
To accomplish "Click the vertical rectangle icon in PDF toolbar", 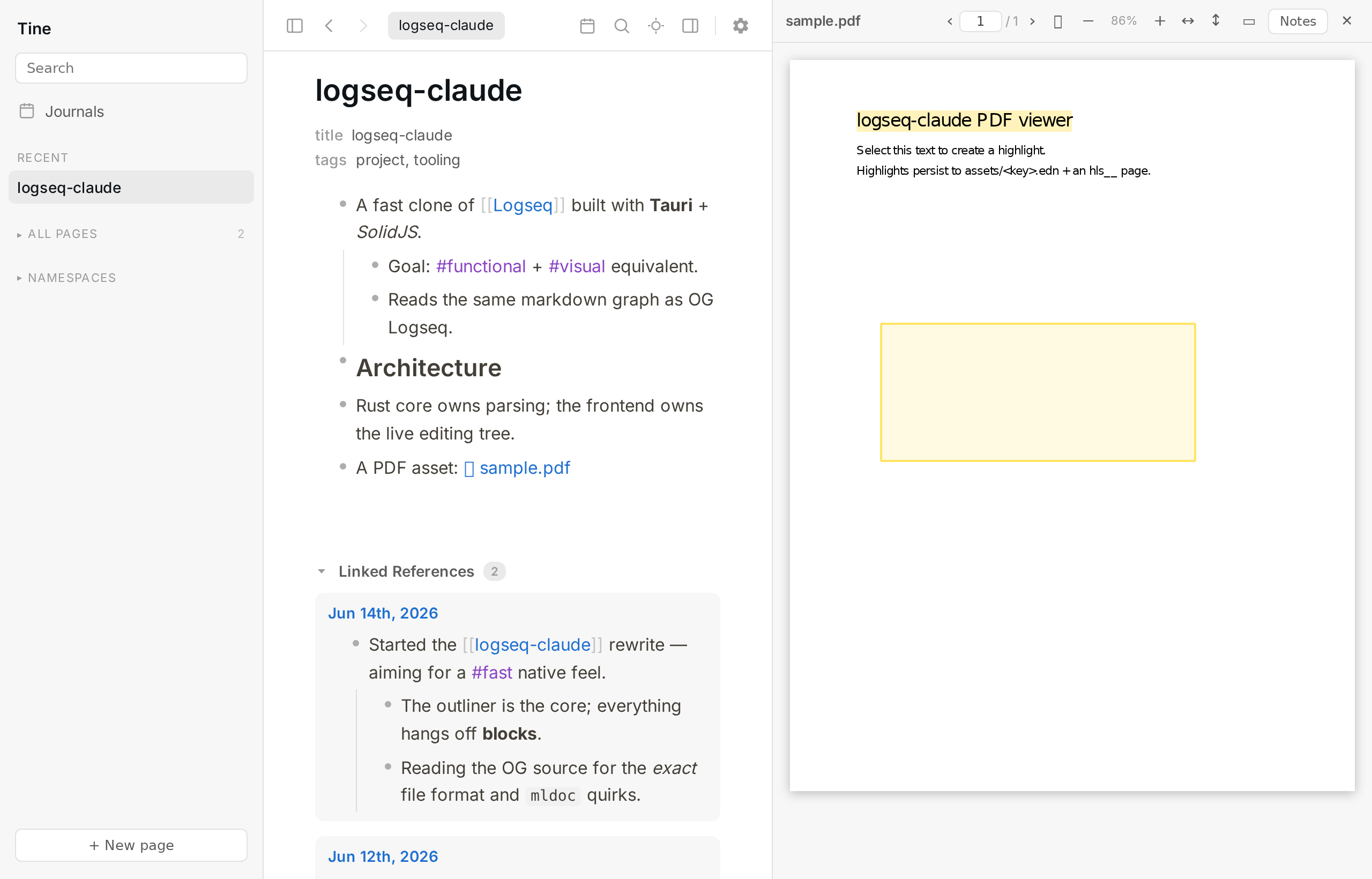I will (x=1057, y=21).
